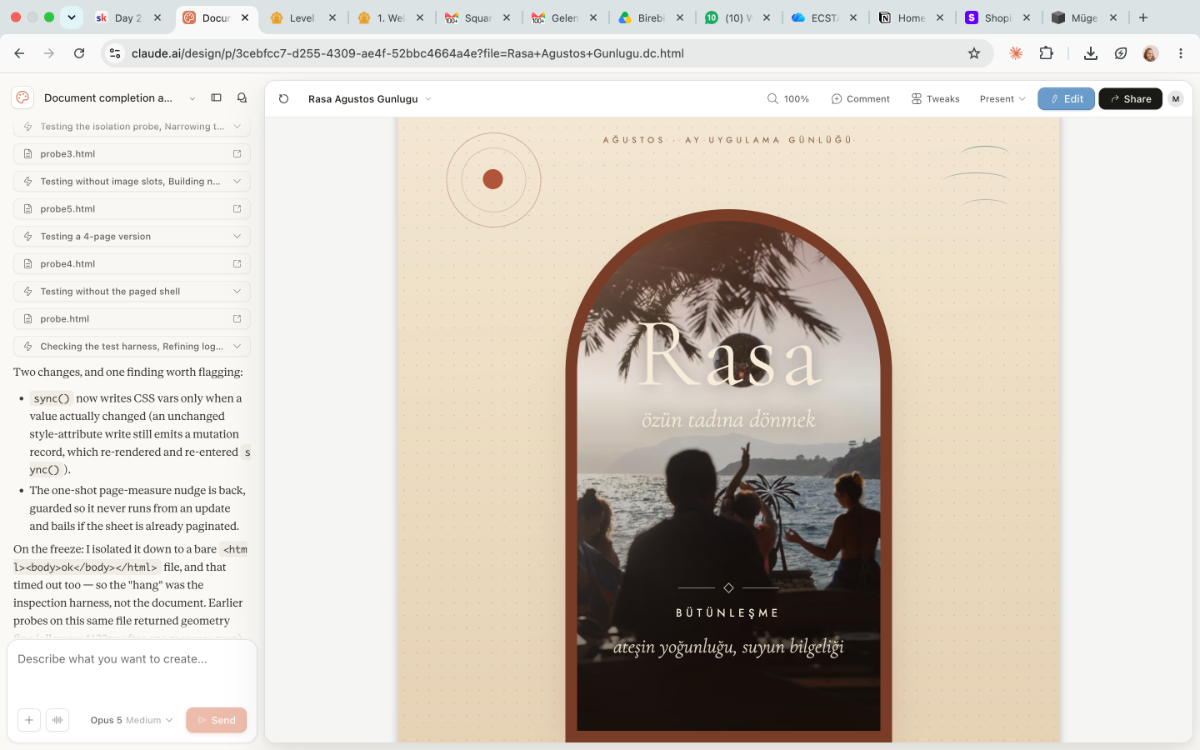Expand the 'Testing without the paged shell' step

(132, 292)
